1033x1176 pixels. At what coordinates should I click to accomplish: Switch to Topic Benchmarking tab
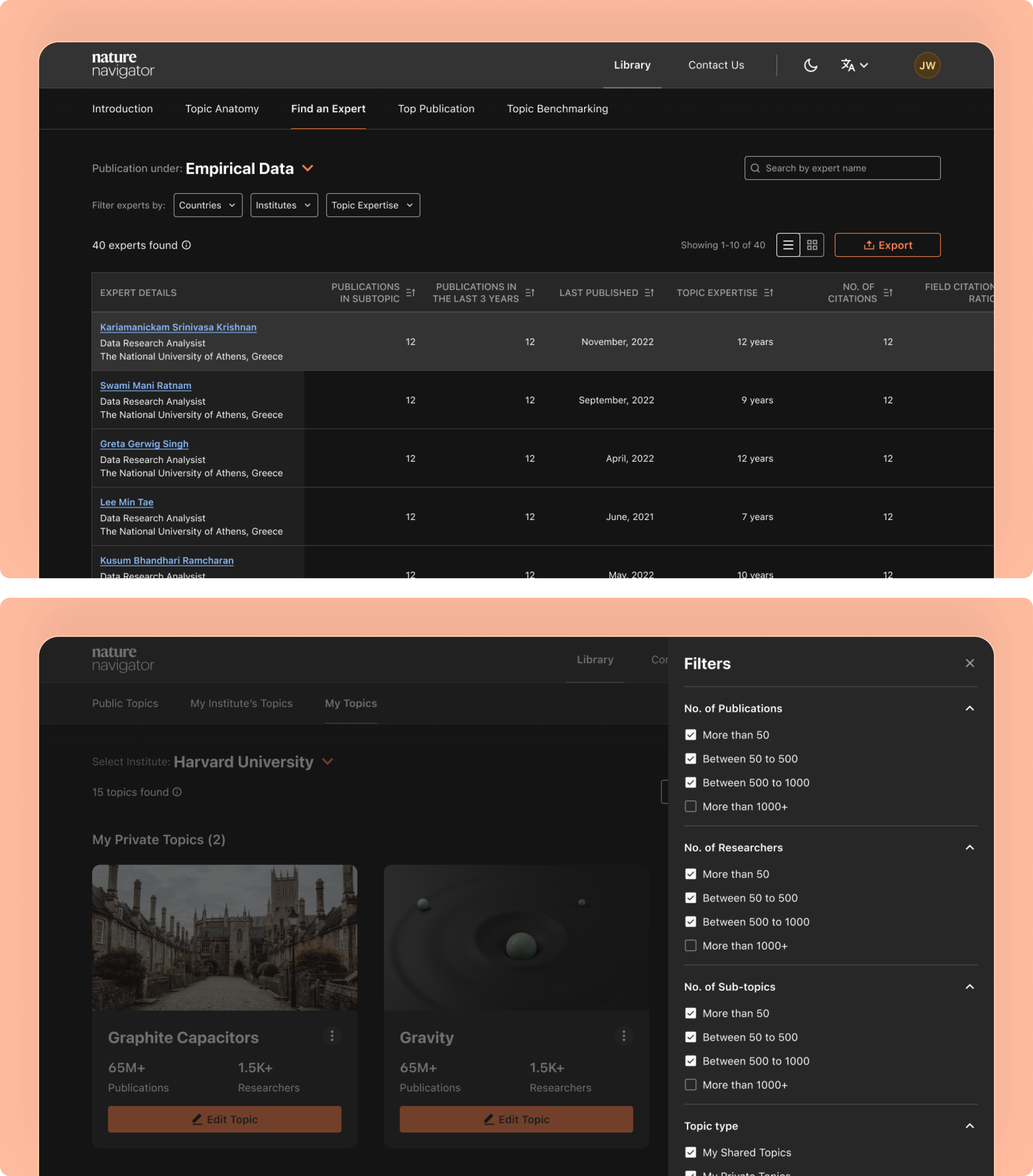pyautogui.click(x=557, y=109)
